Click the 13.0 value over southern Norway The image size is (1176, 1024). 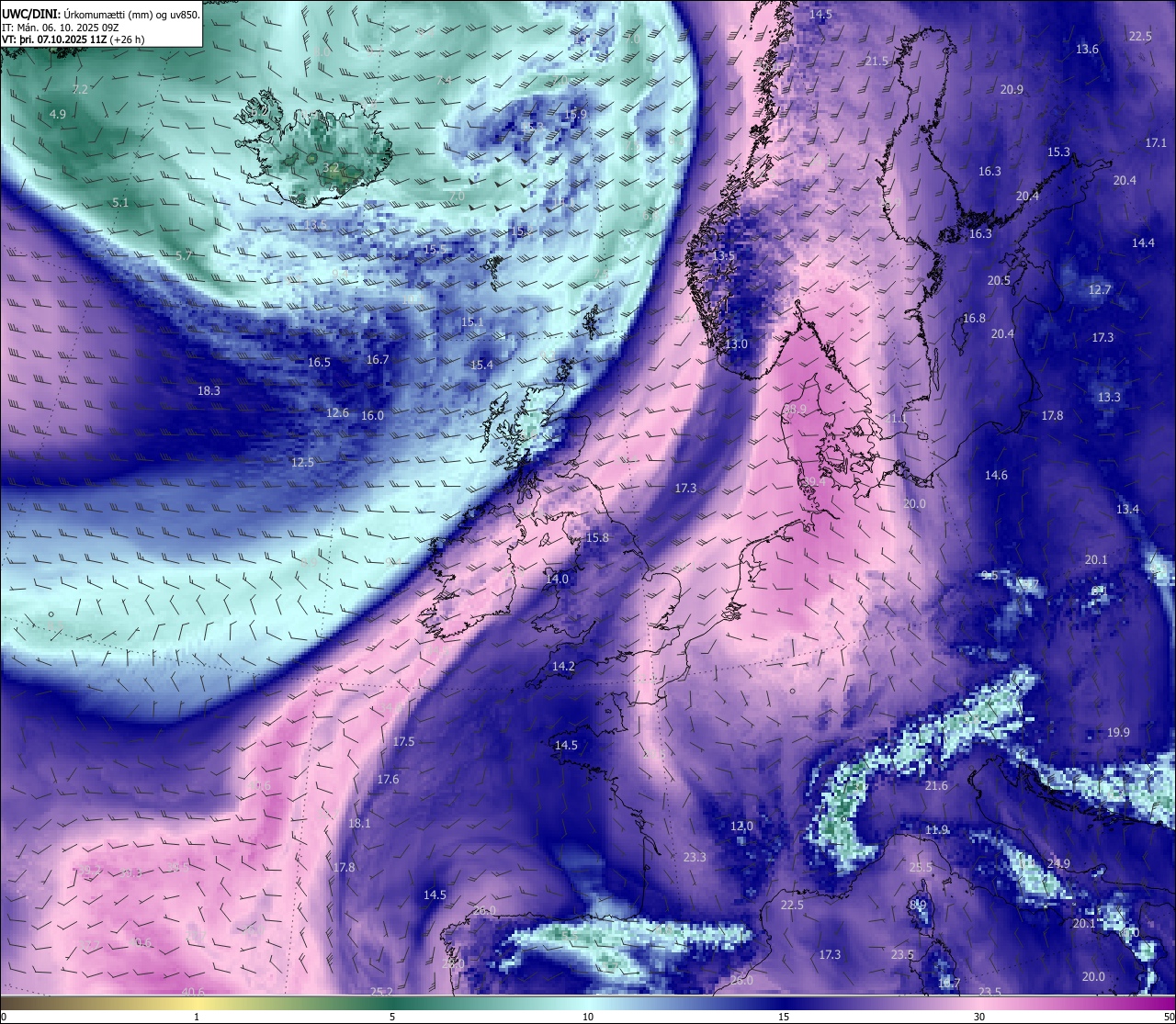(x=737, y=344)
